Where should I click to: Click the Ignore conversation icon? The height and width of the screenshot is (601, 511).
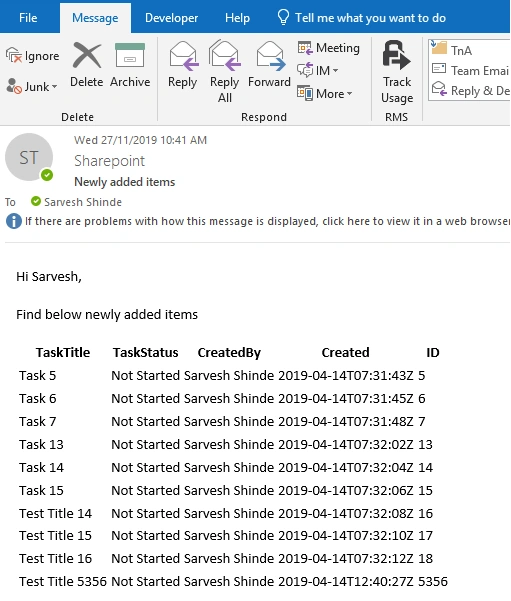click(14, 56)
